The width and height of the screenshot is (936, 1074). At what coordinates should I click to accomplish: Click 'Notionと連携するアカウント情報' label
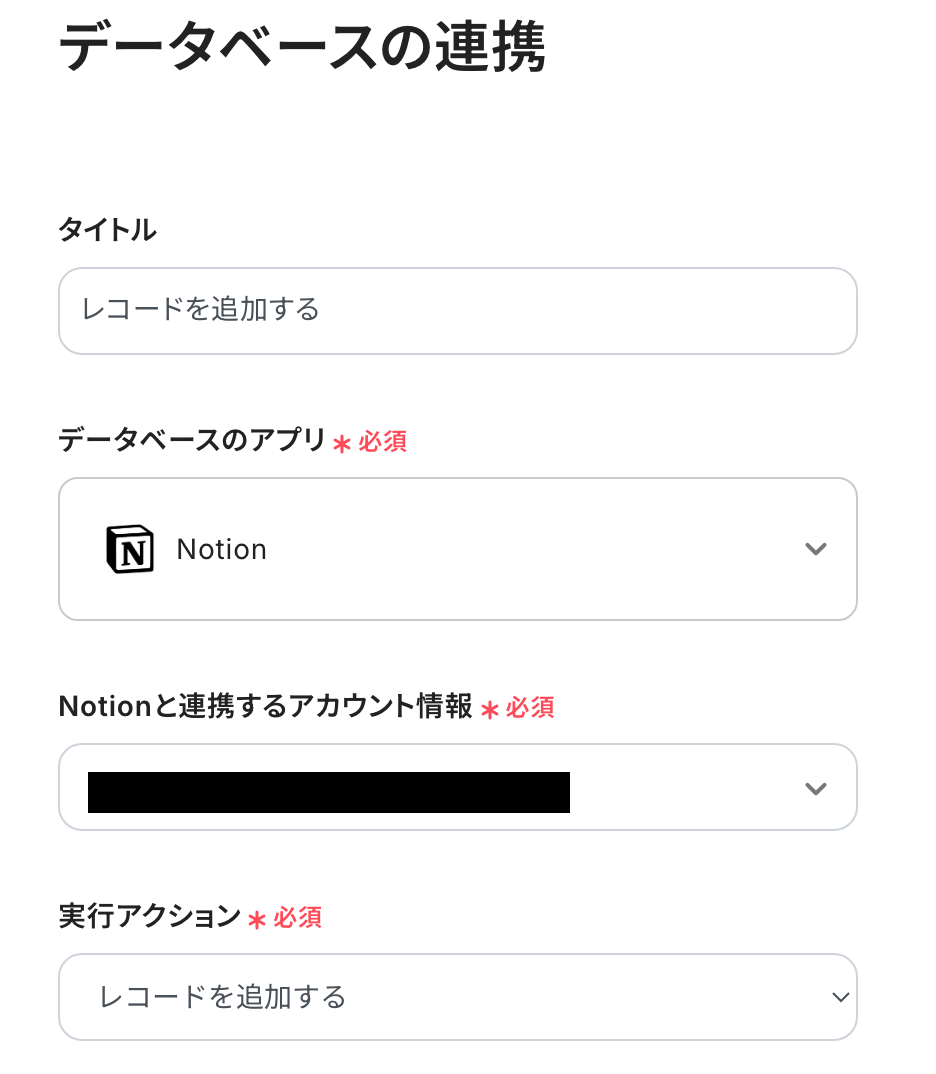(x=265, y=706)
